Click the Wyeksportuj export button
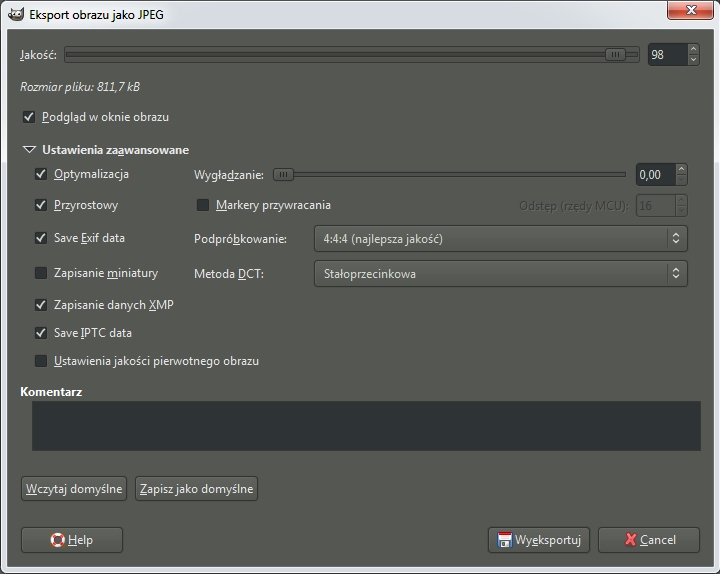The height and width of the screenshot is (574, 720). point(539,540)
